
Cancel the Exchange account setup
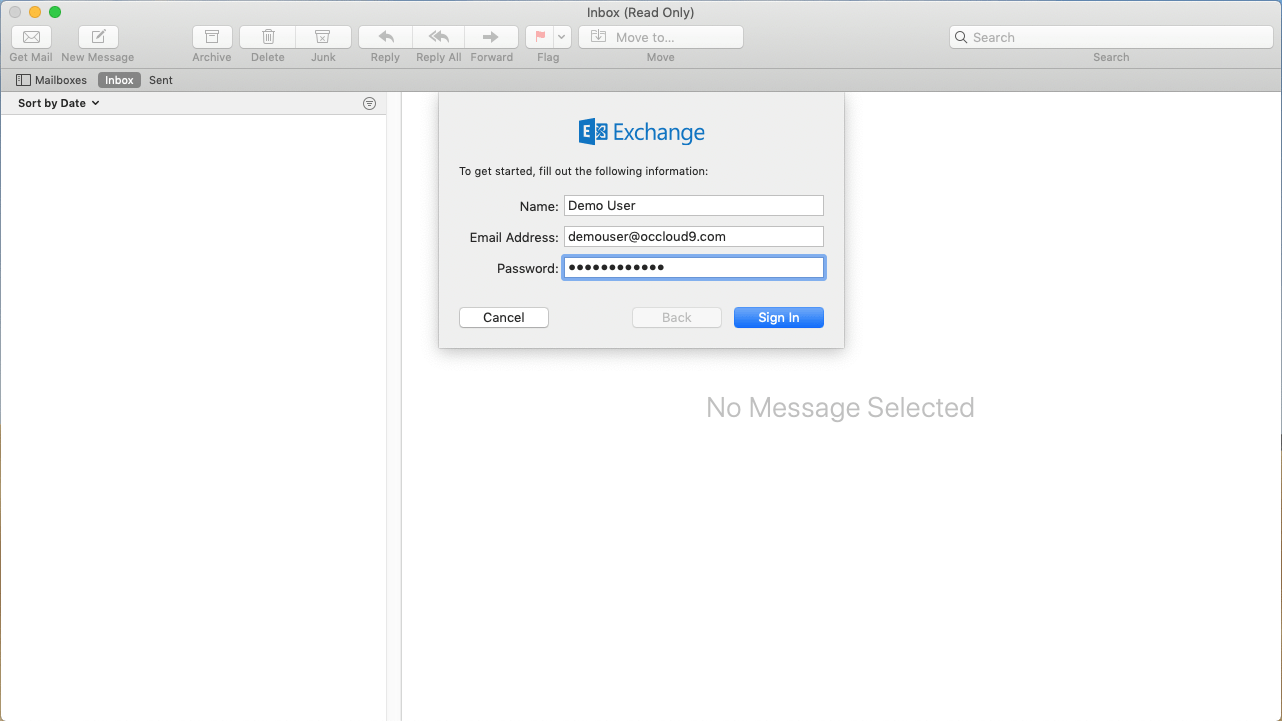tap(504, 317)
